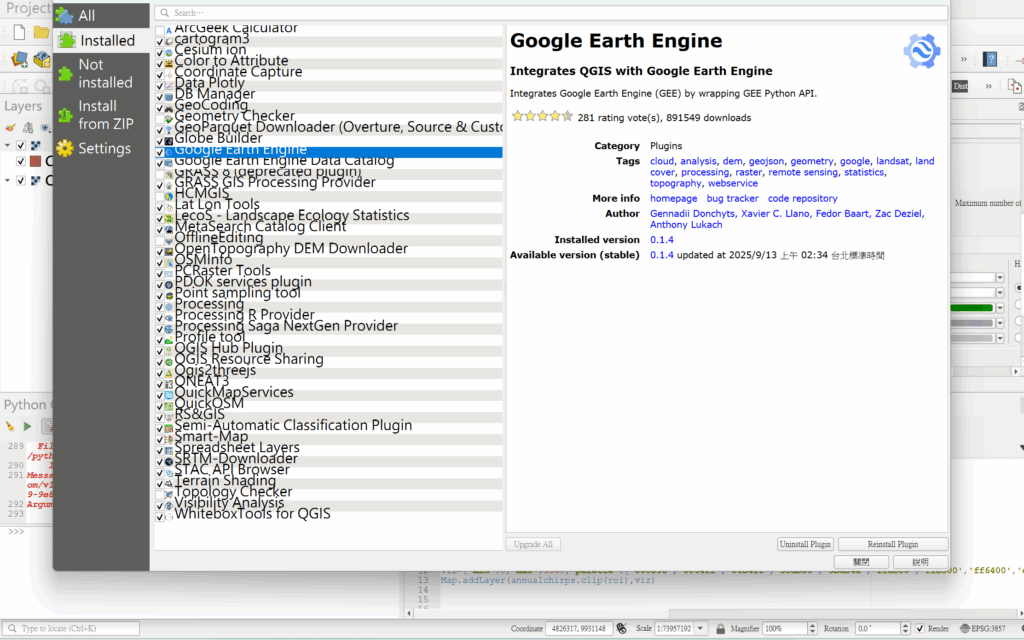
Task: Uncheck the QuickMapServices plugin checkbox
Action: click(160, 394)
